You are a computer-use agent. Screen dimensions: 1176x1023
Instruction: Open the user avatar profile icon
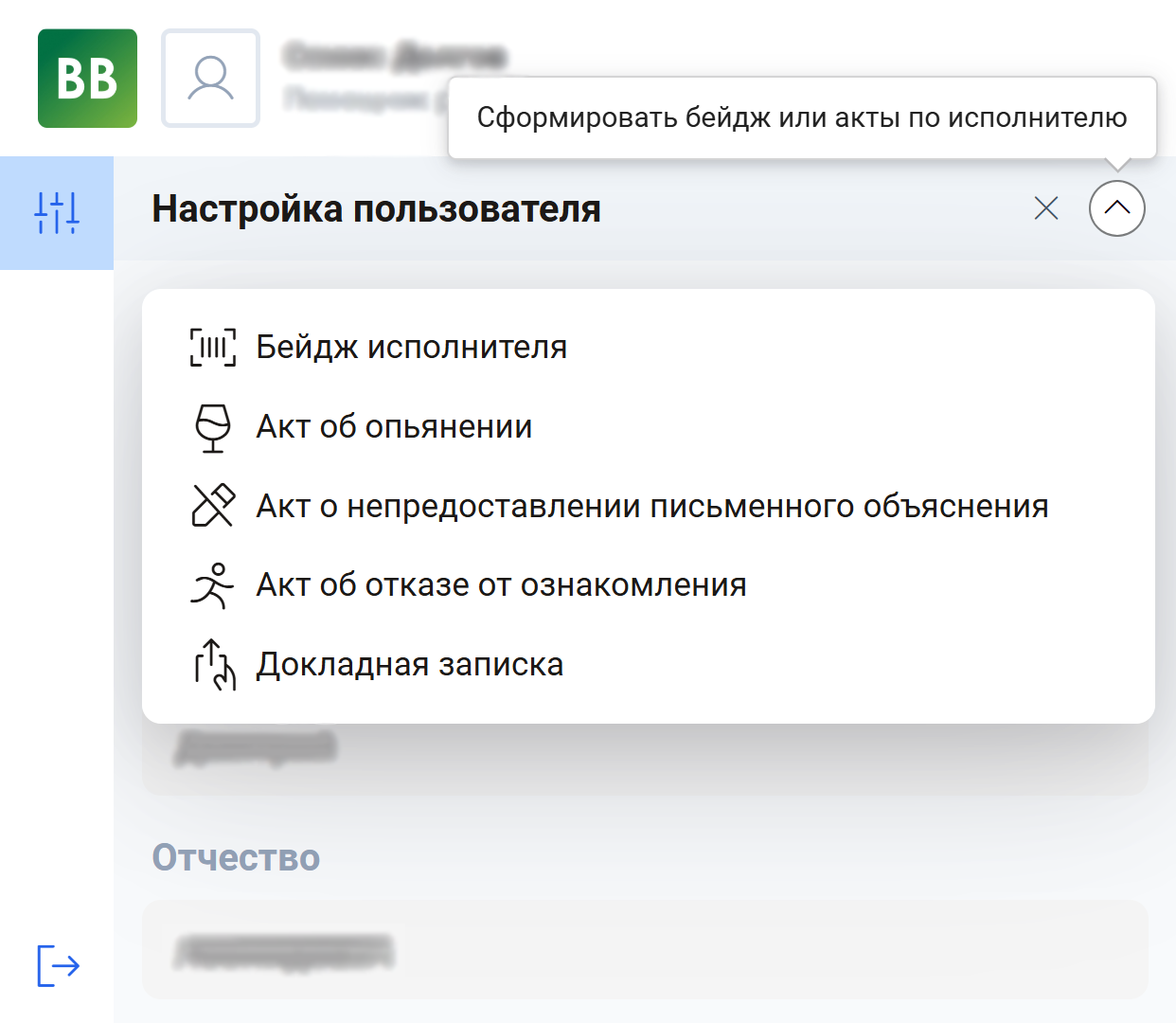pyautogui.click(x=210, y=79)
